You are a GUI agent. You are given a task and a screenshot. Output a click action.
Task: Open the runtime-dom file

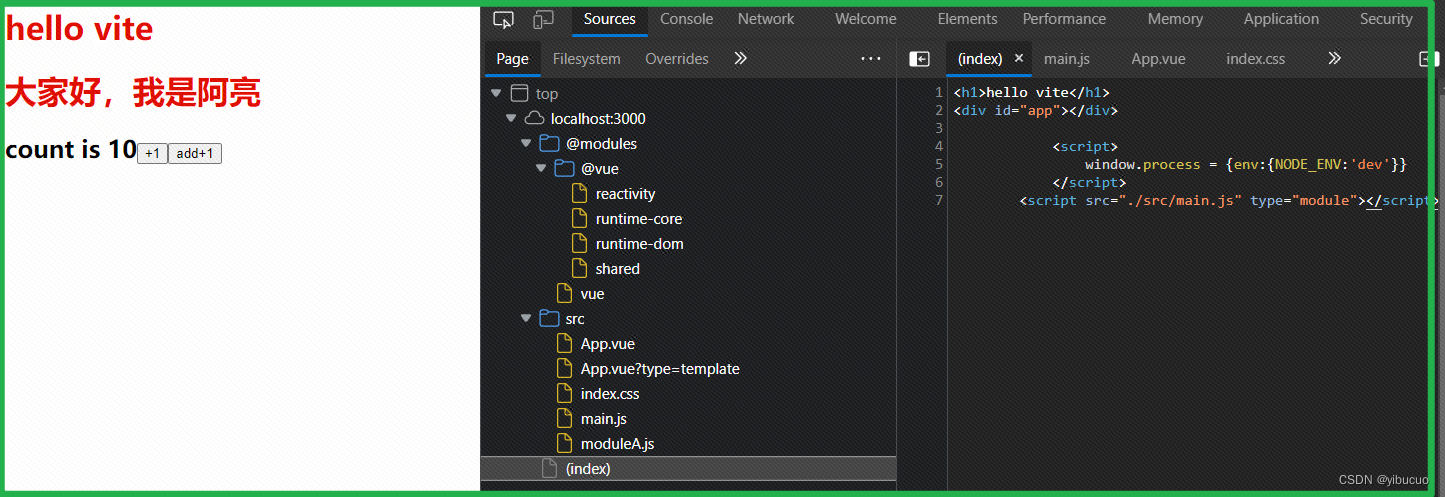tap(639, 244)
